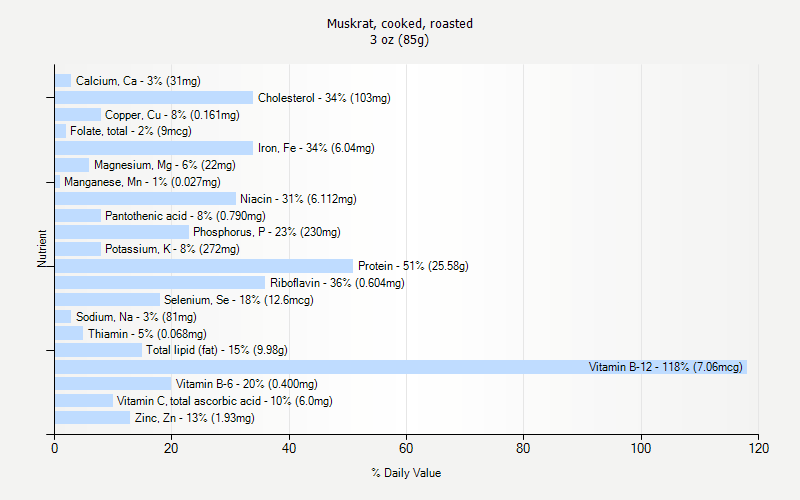Select the Total lipid (fat) label
Screen dimensions: 800x500
click(x=216, y=350)
